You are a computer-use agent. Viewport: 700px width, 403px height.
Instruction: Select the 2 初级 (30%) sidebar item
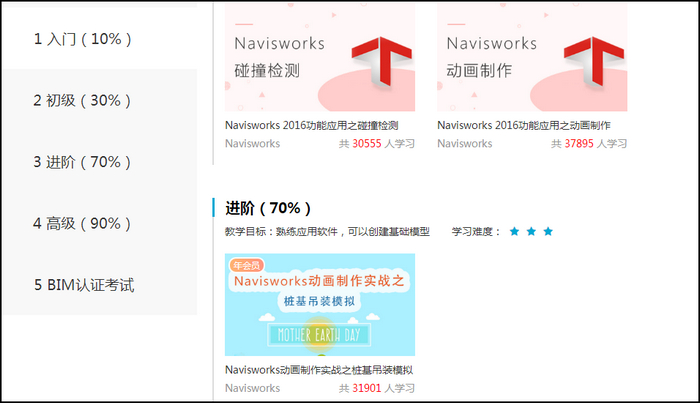pos(100,100)
